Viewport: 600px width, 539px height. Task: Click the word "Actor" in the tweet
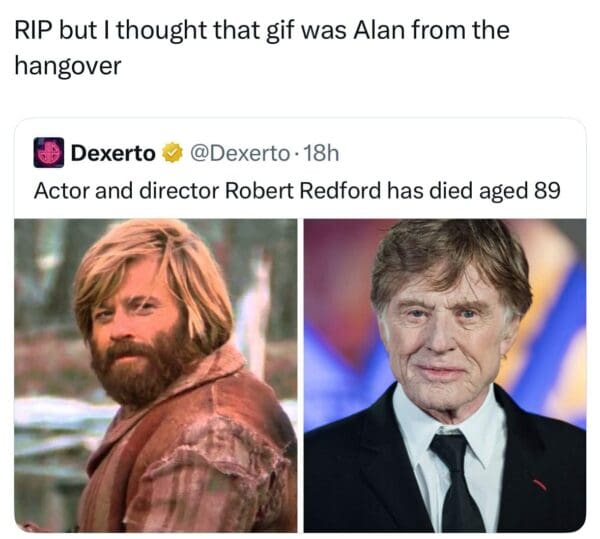click(x=59, y=190)
